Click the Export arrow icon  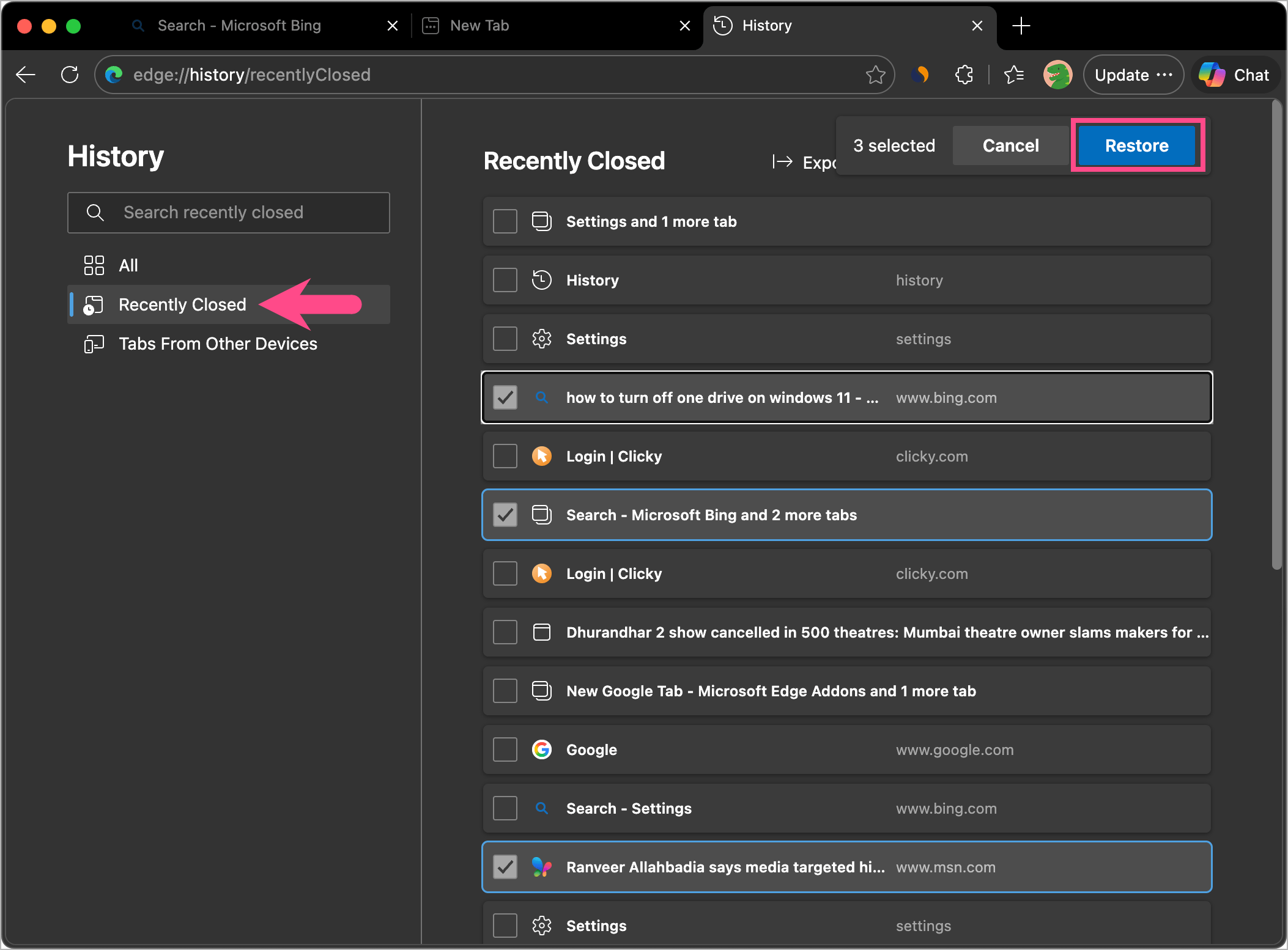tap(782, 162)
